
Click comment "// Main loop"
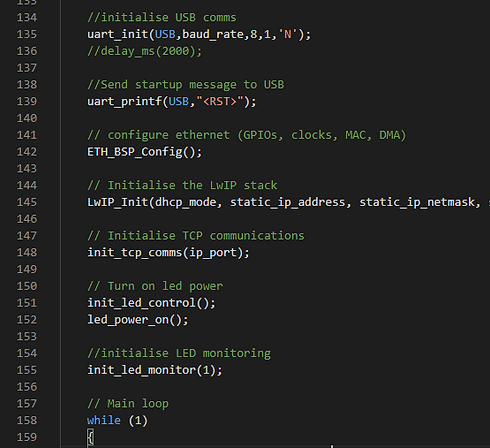128,404
